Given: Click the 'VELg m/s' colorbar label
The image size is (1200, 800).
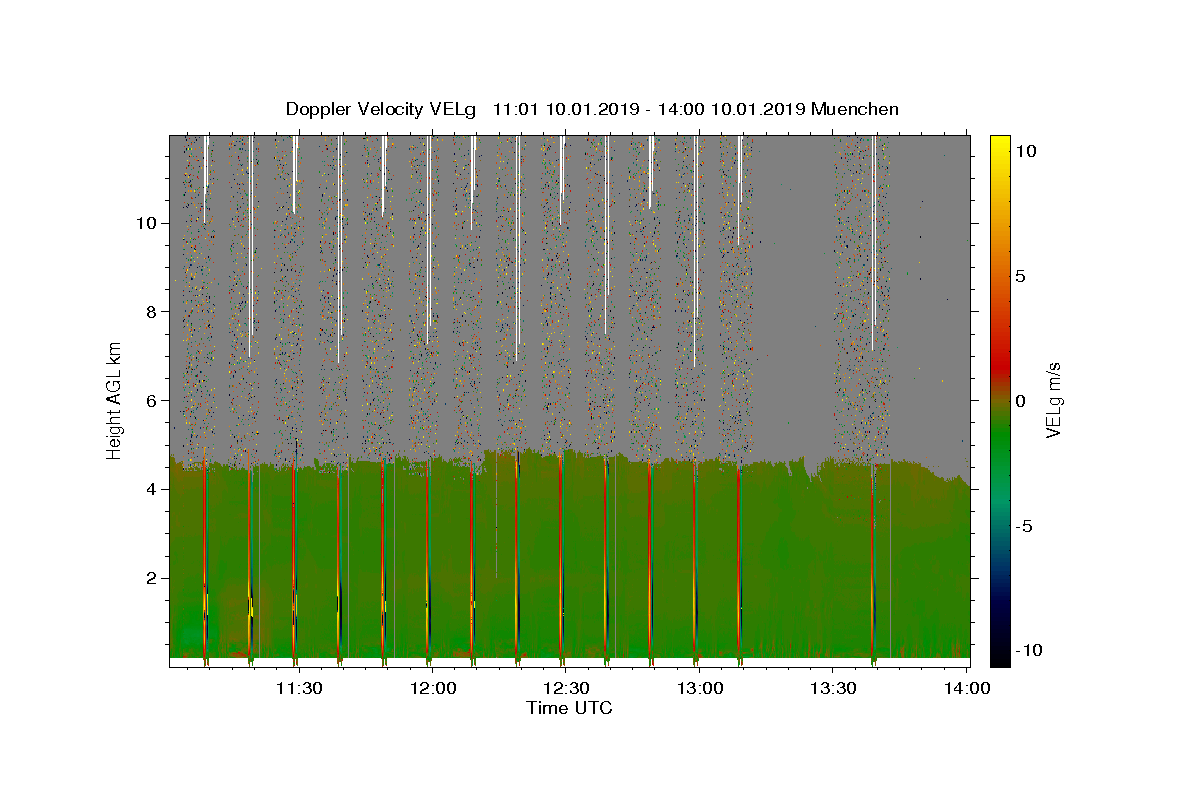Looking at the screenshot, I should coord(1053,400).
